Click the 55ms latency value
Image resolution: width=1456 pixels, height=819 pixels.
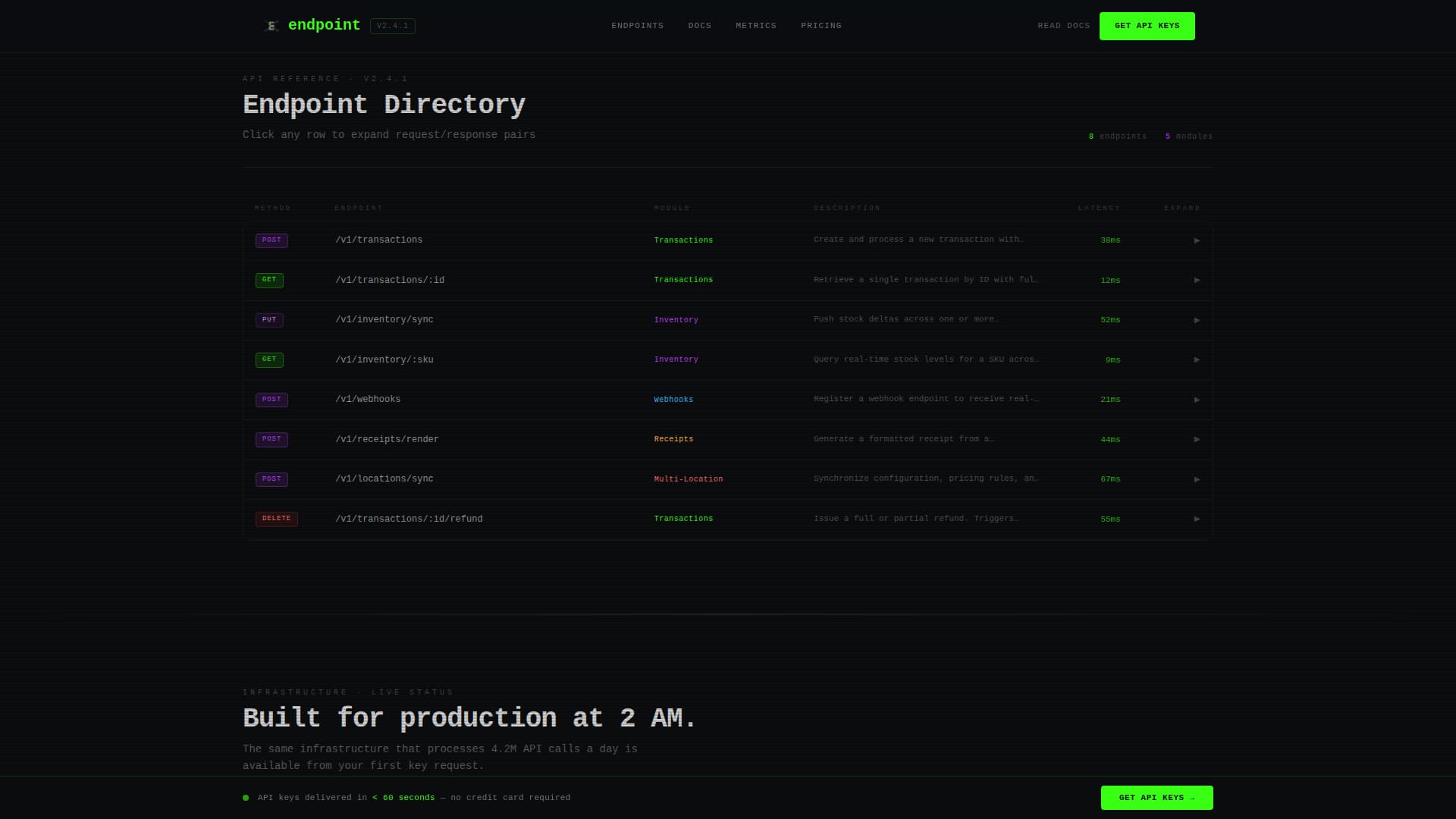pyautogui.click(x=1110, y=519)
